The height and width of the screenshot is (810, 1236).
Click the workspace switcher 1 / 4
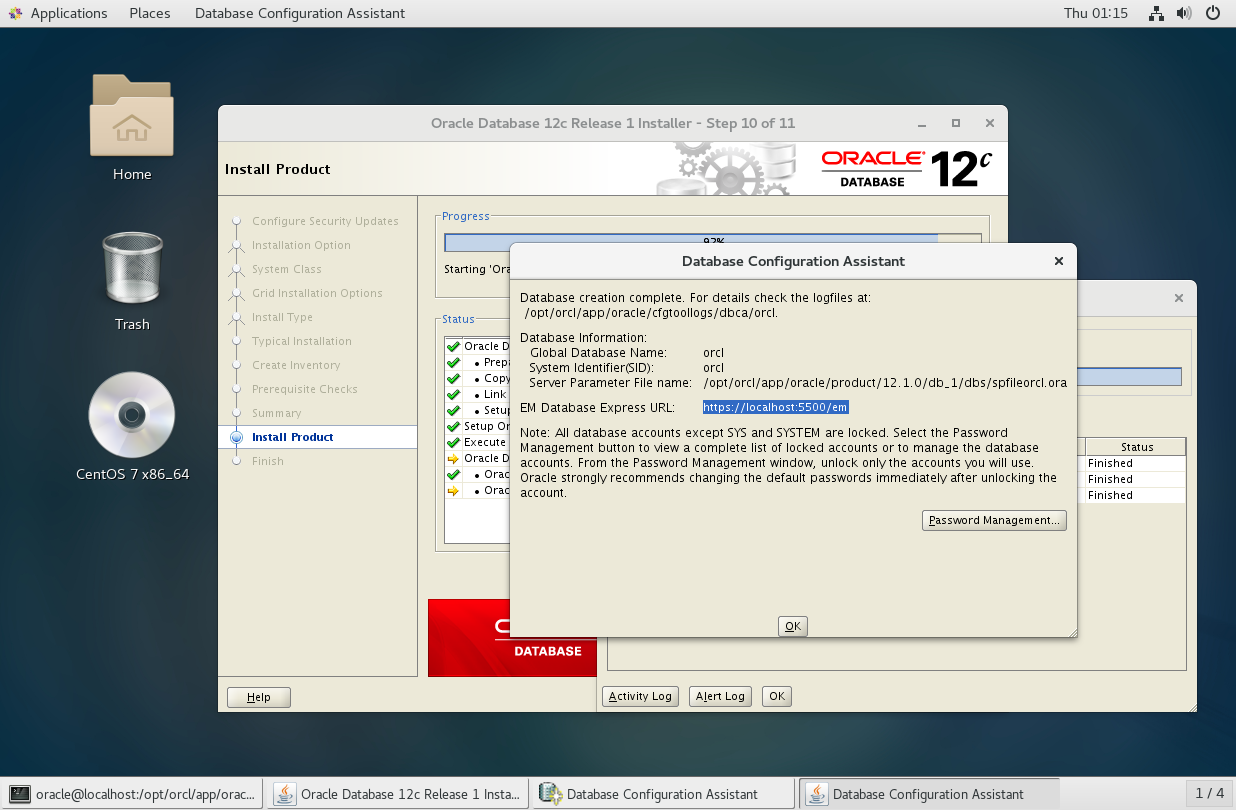point(1209,794)
